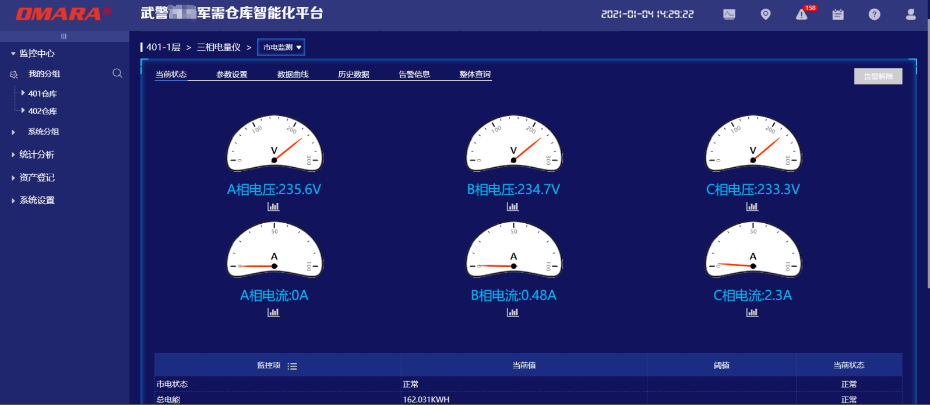Open the user profile icon

point(910,14)
